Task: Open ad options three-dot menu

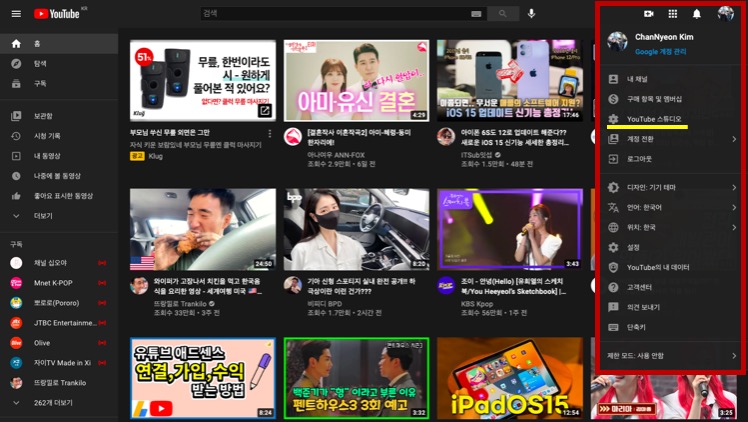Action: pyautogui.click(x=270, y=134)
